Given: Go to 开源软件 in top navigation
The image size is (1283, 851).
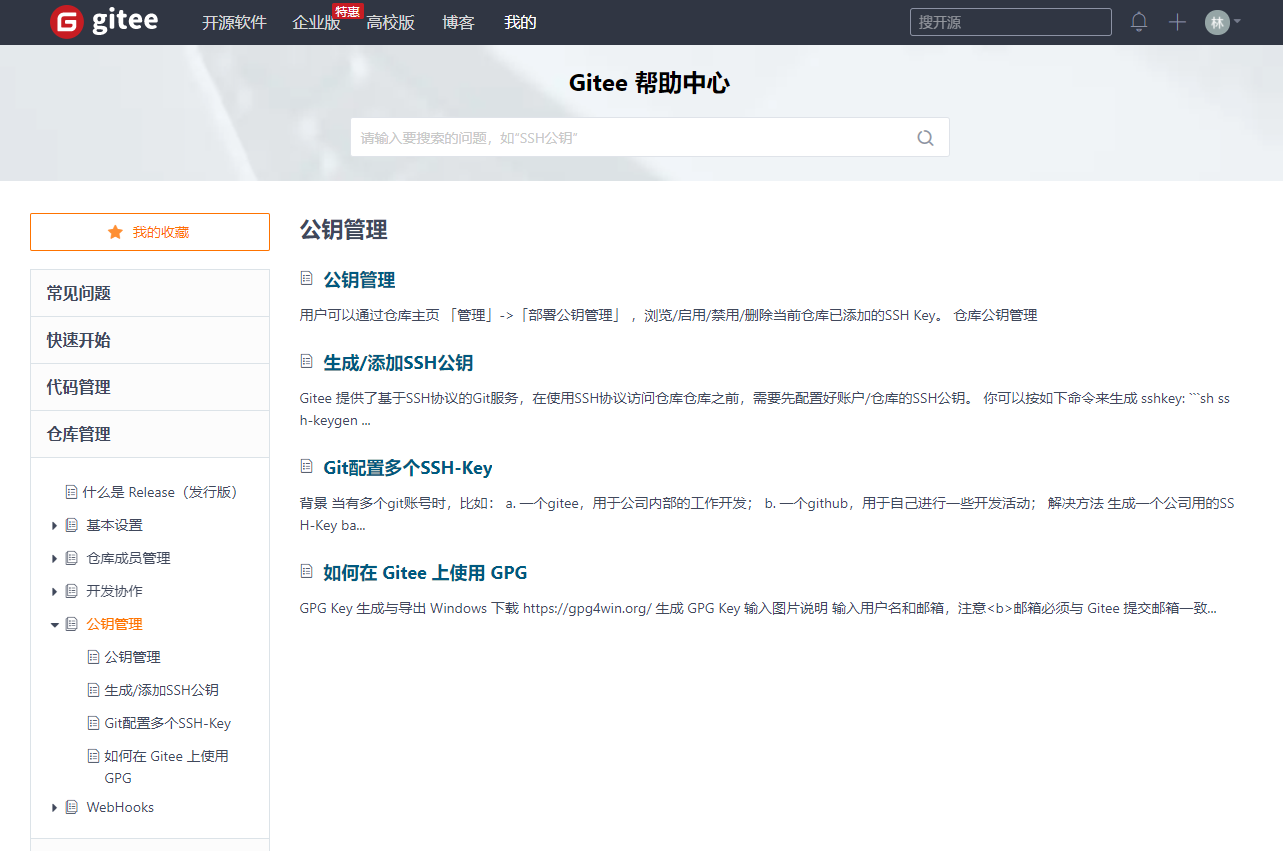Looking at the screenshot, I should [x=234, y=22].
